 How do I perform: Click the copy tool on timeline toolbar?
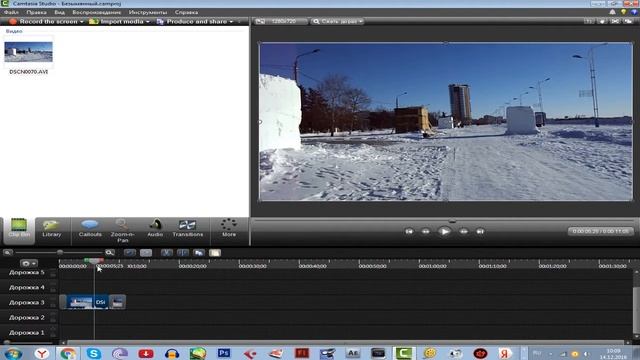click(x=199, y=253)
